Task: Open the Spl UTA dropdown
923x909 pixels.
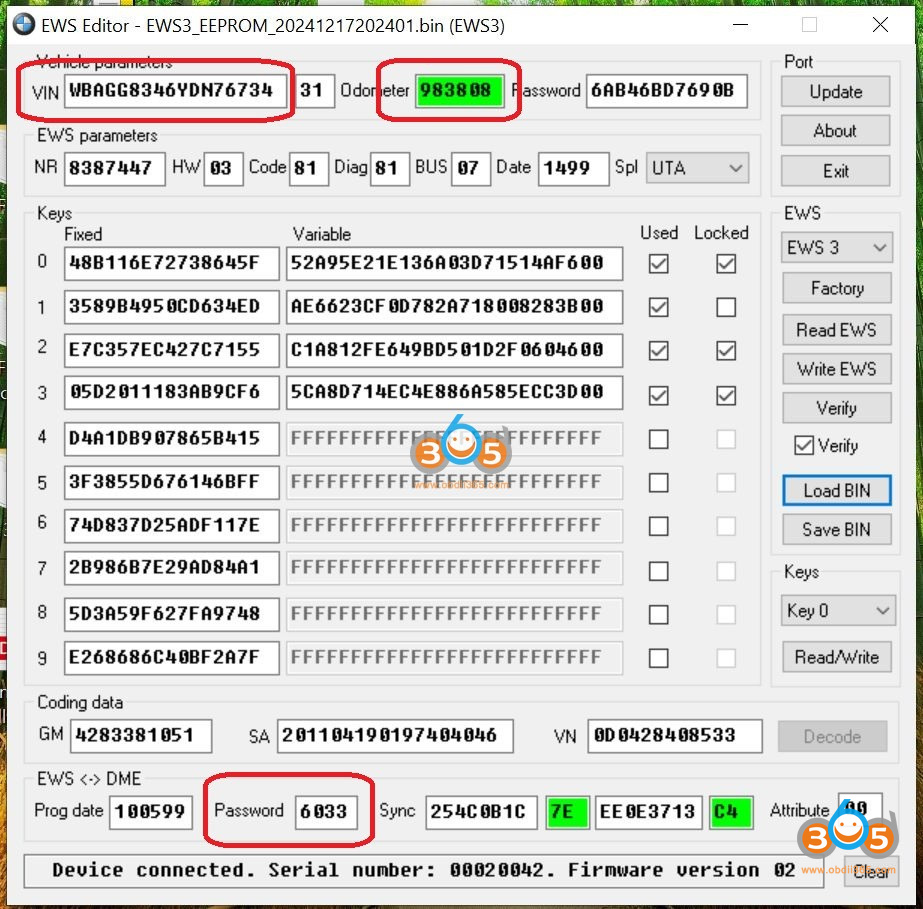Action: pyautogui.click(x=697, y=168)
